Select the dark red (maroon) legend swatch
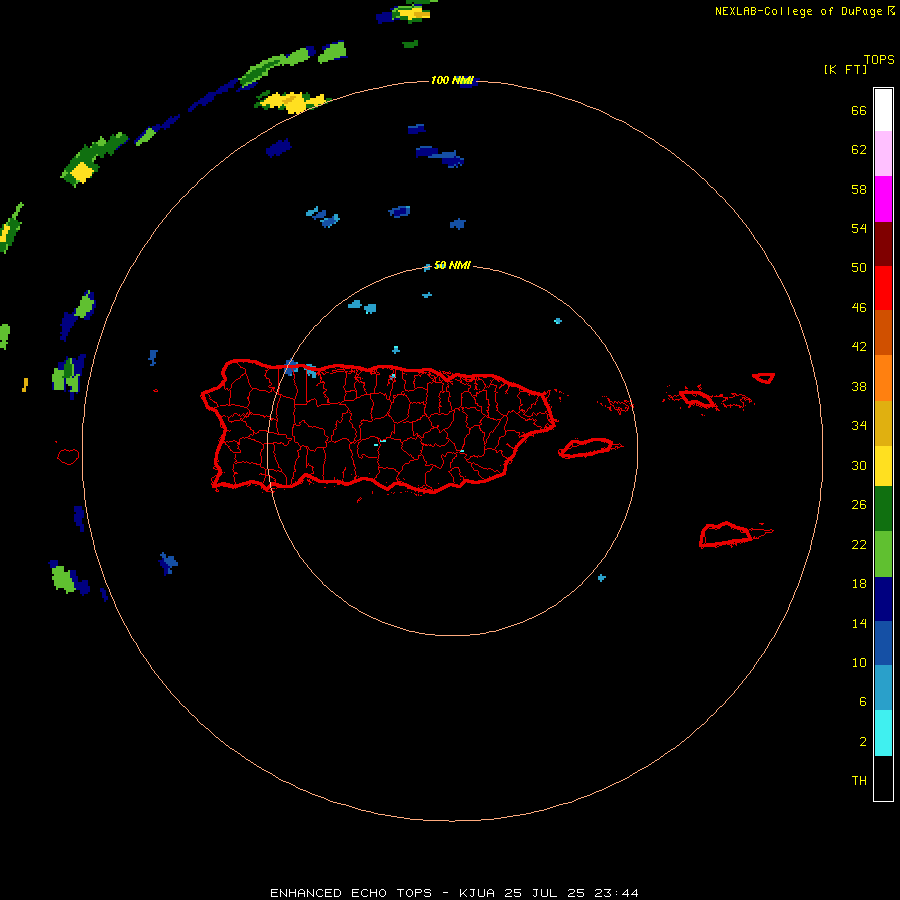The image size is (900, 900). point(883,243)
